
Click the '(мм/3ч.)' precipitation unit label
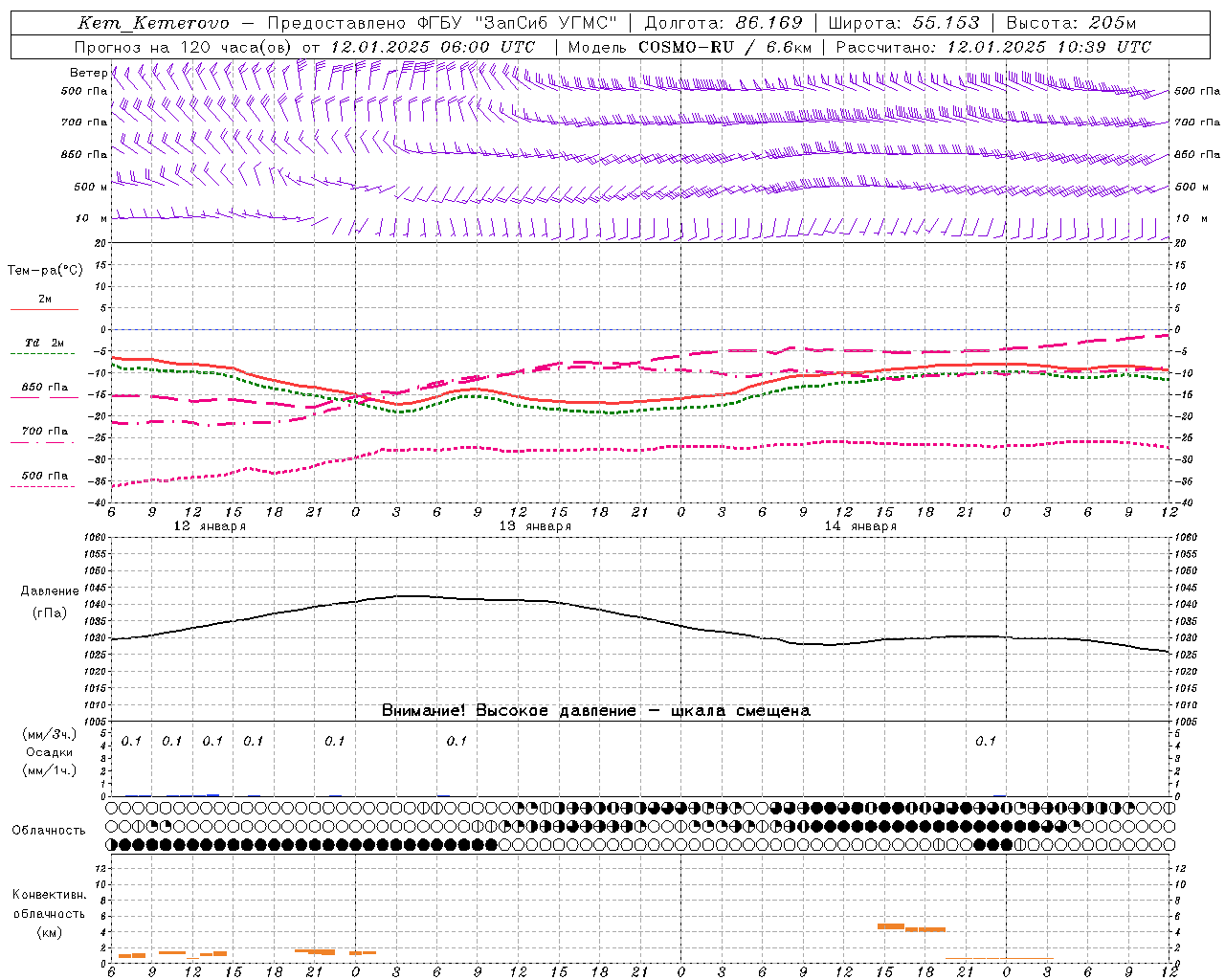pos(50,734)
